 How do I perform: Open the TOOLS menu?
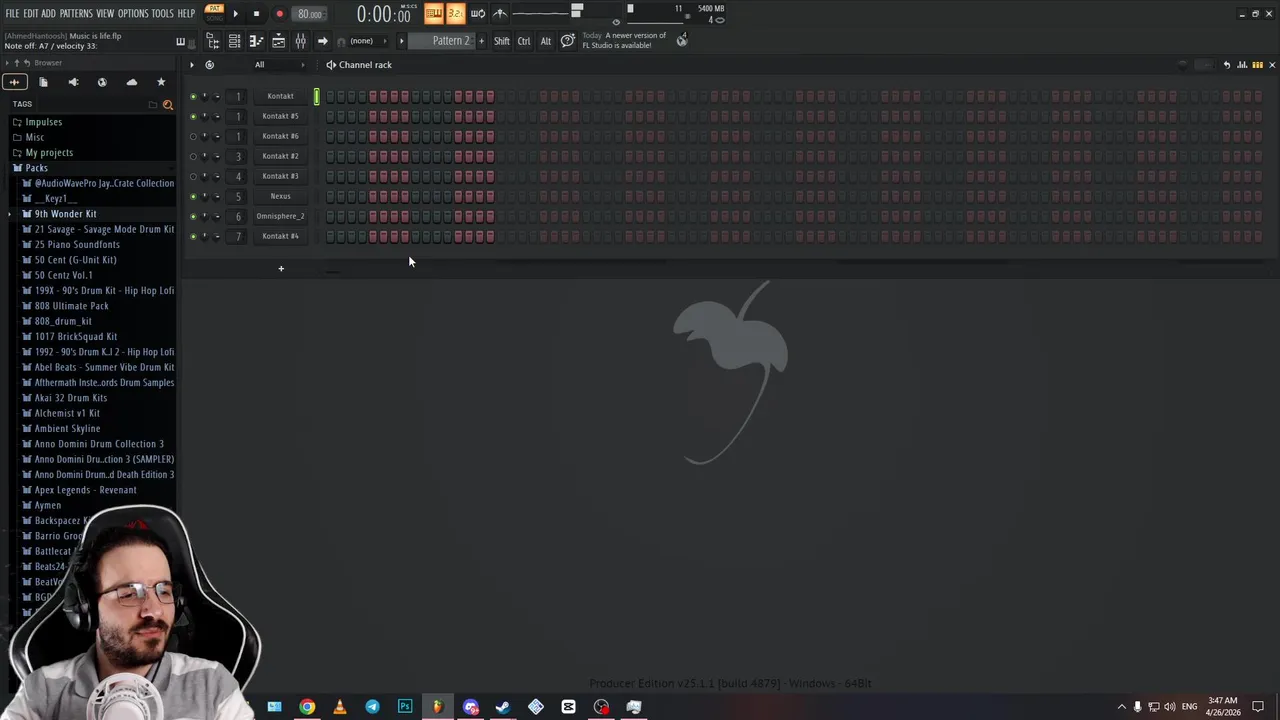pos(163,13)
